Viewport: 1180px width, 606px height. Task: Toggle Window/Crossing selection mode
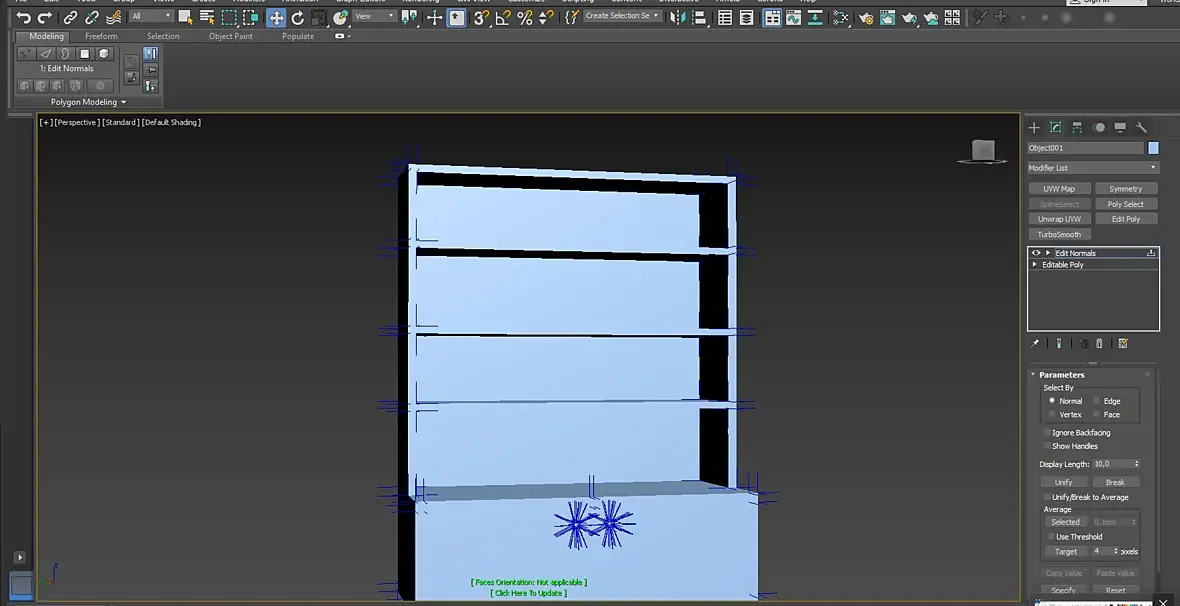pos(251,17)
